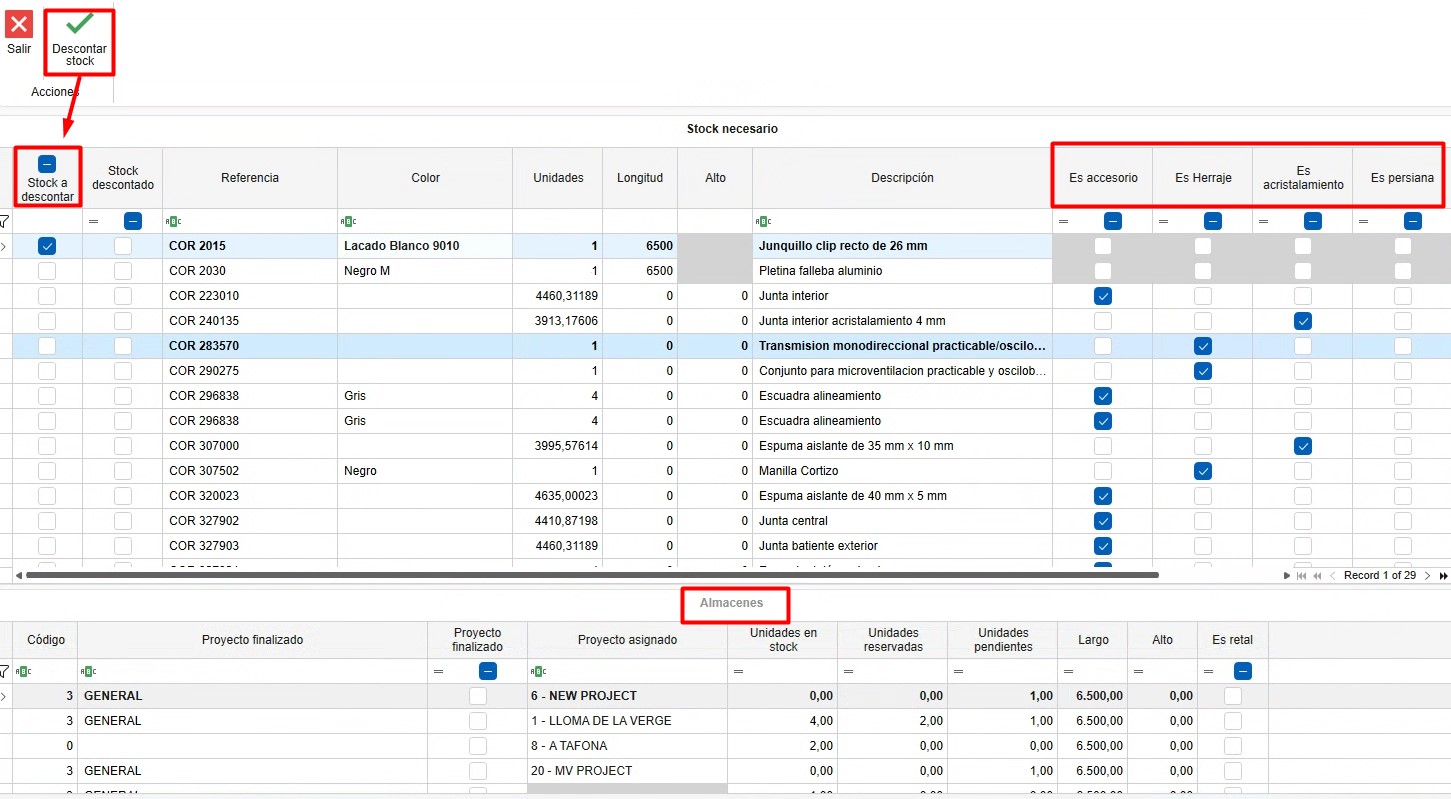Click the equals operator icon under Largo
The width and height of the screenshot is (1451, 799).
pyautogui.click(x=1069, y=671)
